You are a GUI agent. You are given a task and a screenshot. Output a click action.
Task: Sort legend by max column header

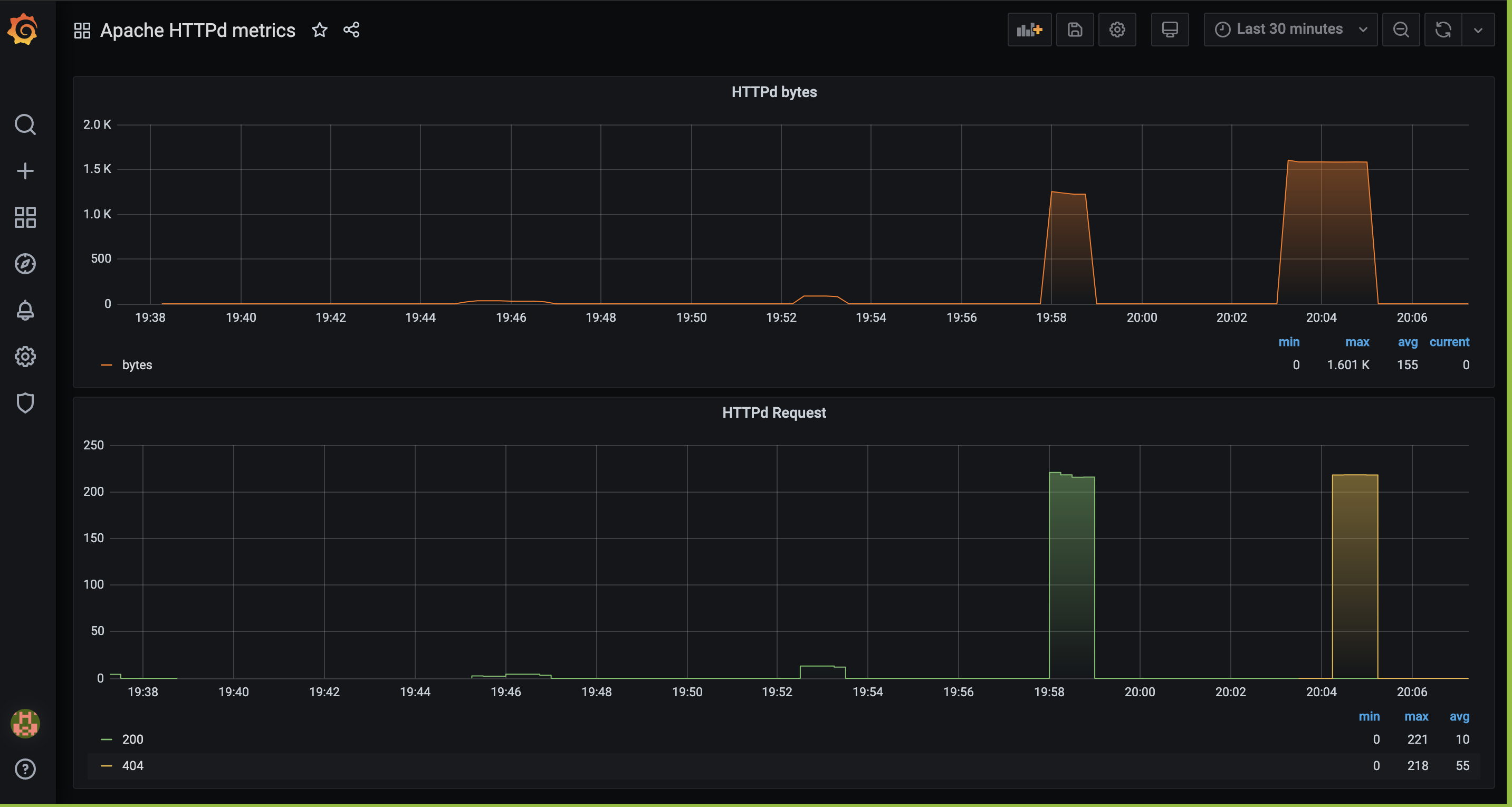tap(1356, 342)
